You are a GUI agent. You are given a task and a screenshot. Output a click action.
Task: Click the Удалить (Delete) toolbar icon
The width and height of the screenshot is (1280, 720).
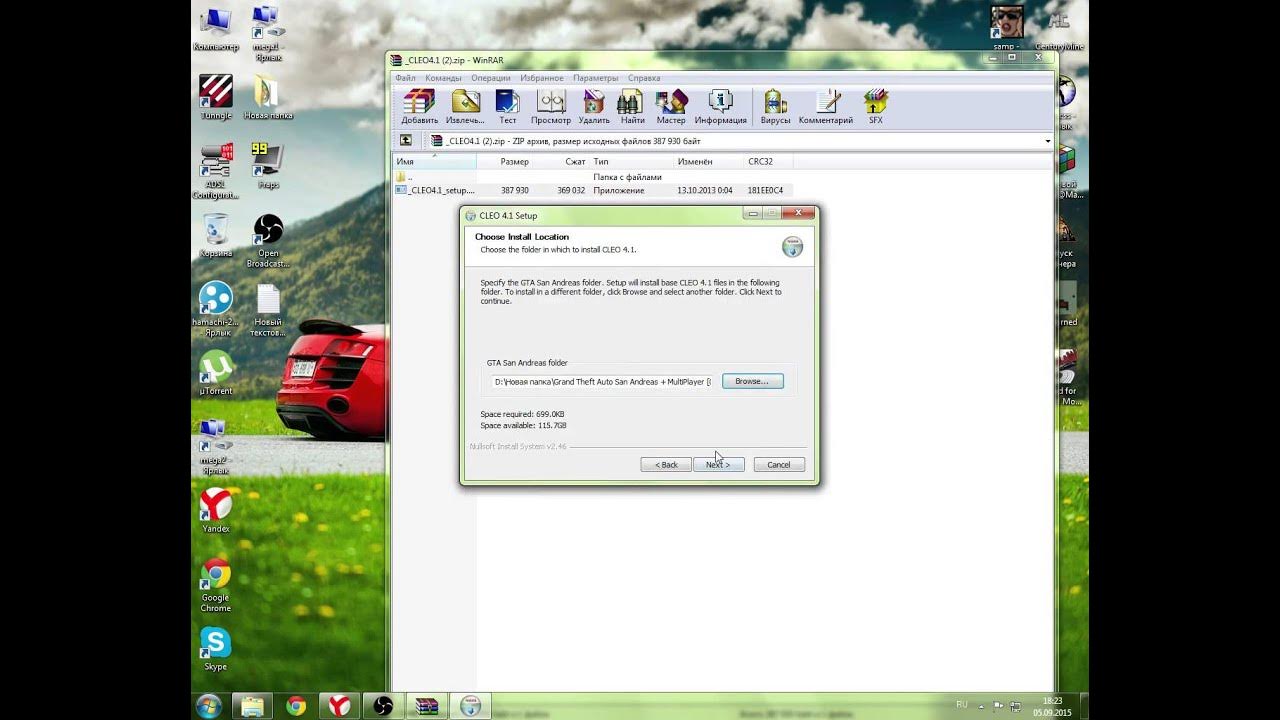tap(594, 107)
